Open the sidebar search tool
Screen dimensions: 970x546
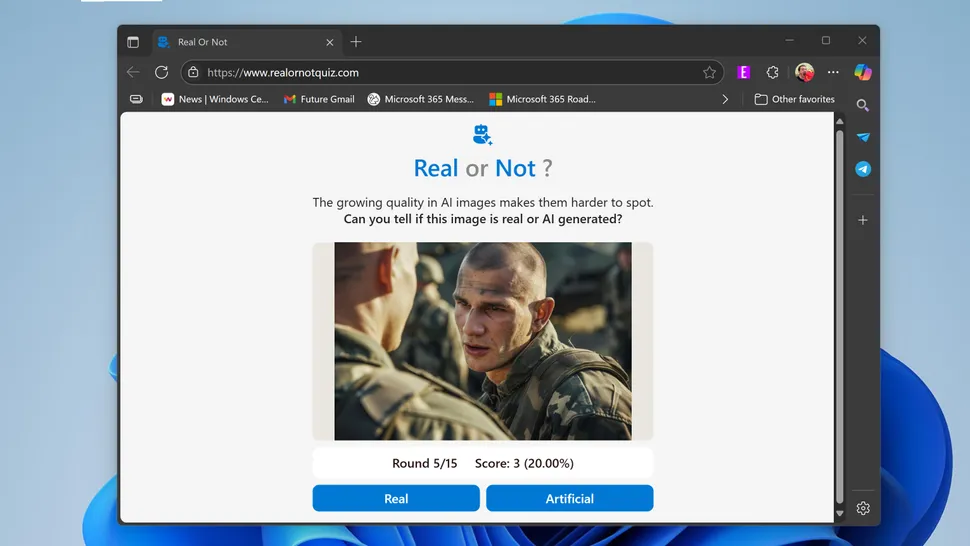tap(862, 105)
